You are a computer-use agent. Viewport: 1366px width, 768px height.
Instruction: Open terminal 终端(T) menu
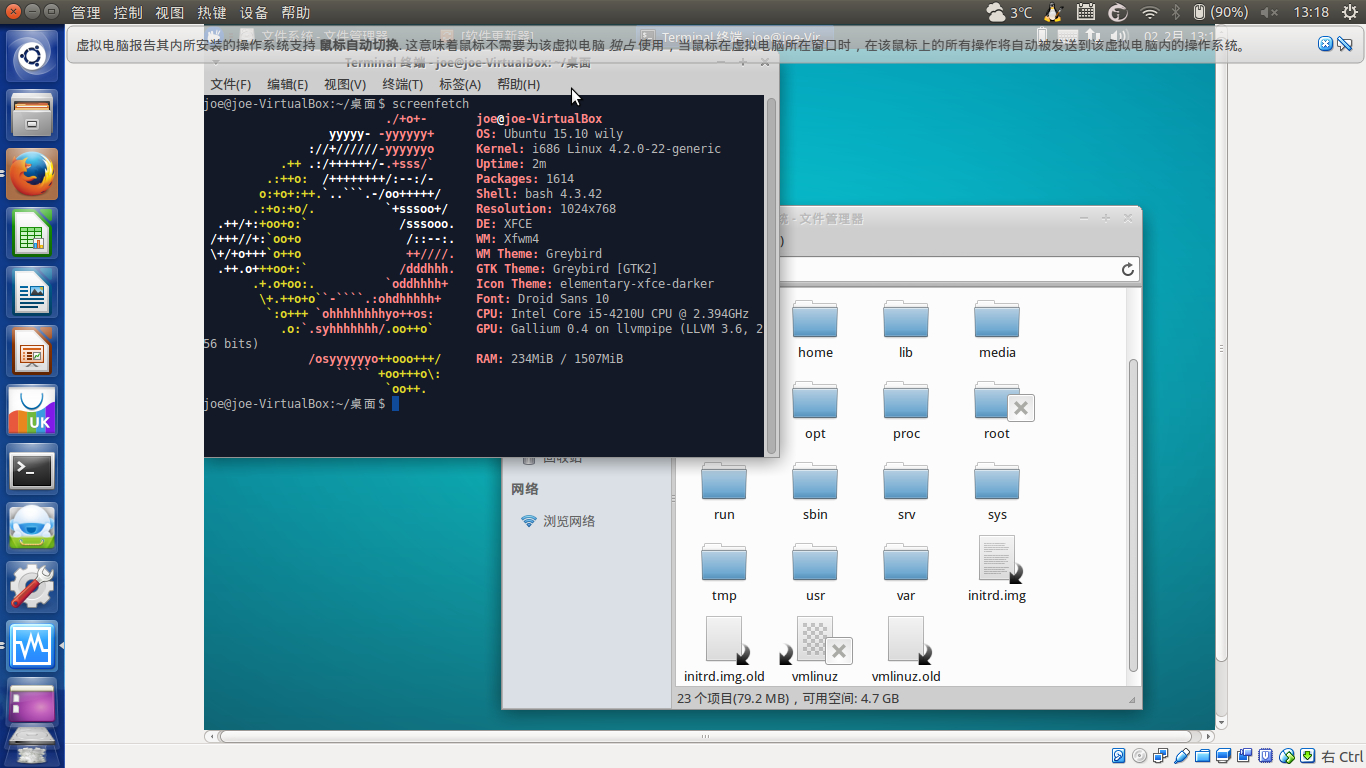[x=403, y=84]
